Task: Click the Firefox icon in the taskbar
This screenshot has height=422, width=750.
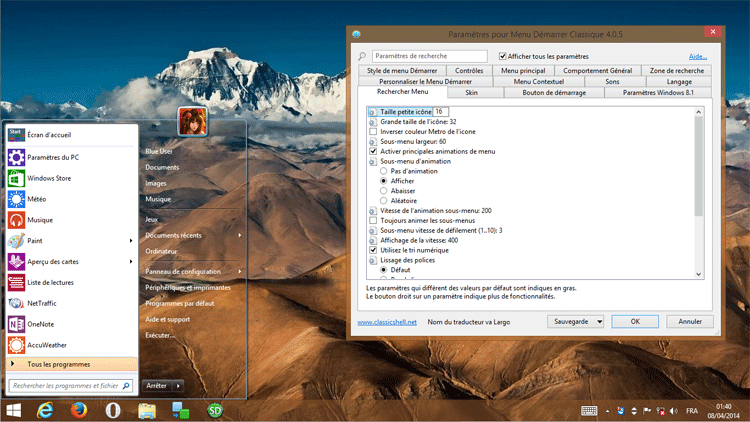Action: 79,410
